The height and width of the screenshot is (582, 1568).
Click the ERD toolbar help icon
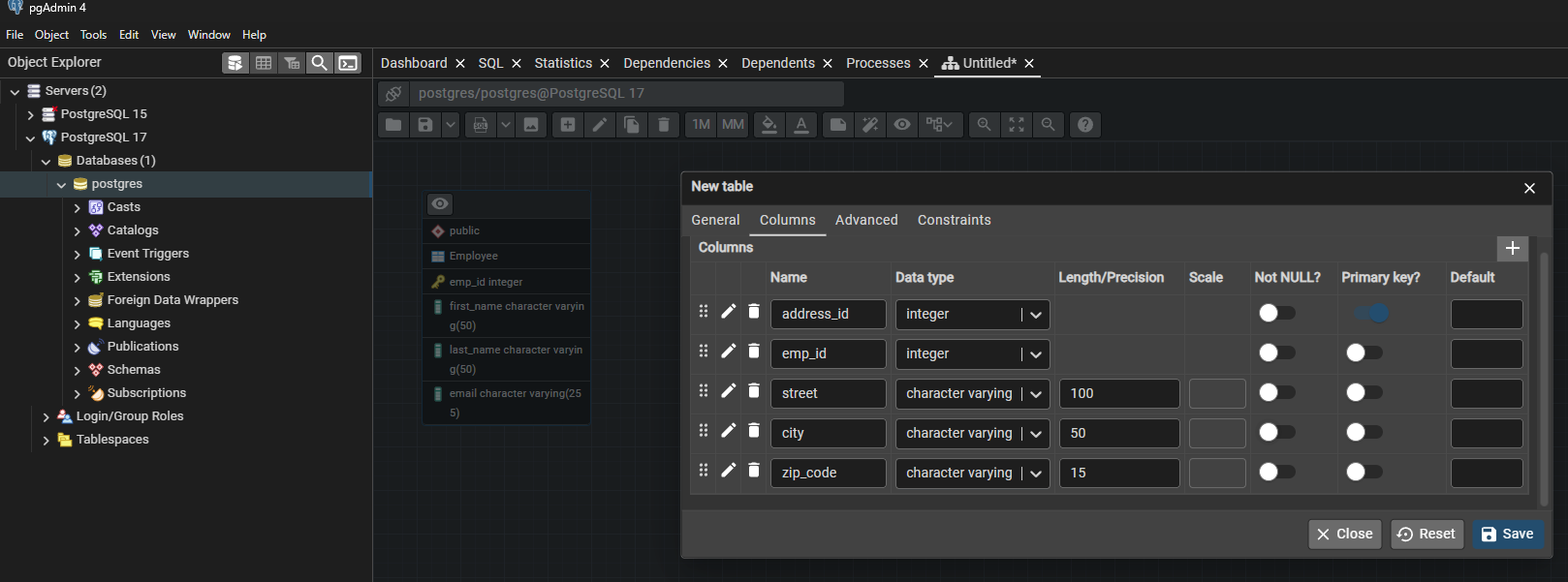1085,125
